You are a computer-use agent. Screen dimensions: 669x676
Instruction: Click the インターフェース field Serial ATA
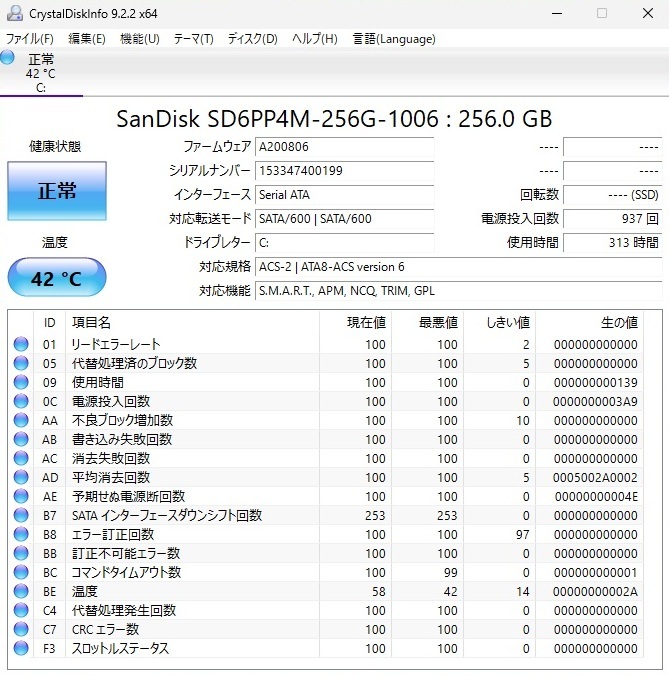(344, 195)
